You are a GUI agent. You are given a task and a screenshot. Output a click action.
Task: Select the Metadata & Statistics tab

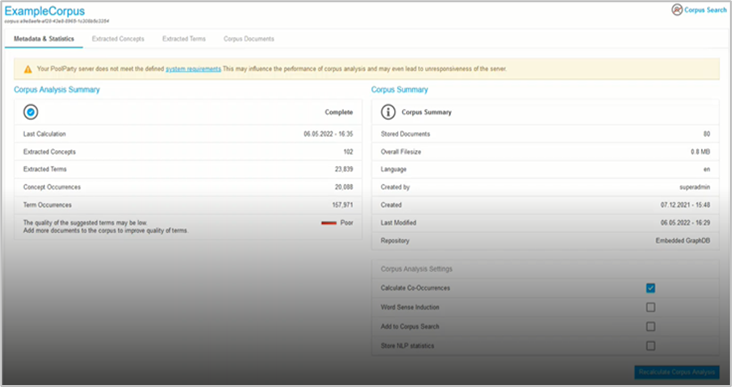coord(44,39)
